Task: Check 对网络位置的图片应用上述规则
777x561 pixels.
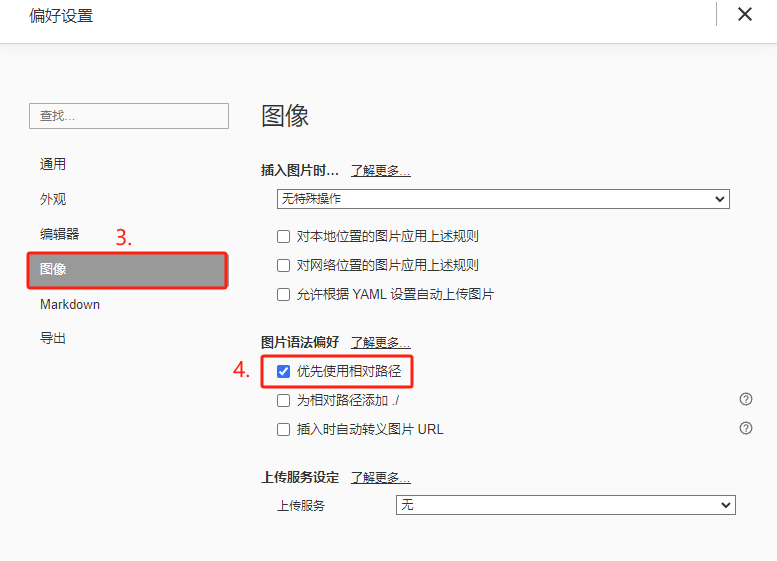Action: pyautogui.click(x=284, y=266)
